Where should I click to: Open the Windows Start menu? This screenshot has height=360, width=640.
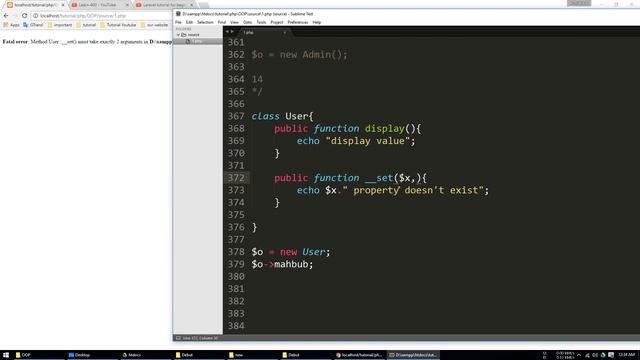click(6, 355)
